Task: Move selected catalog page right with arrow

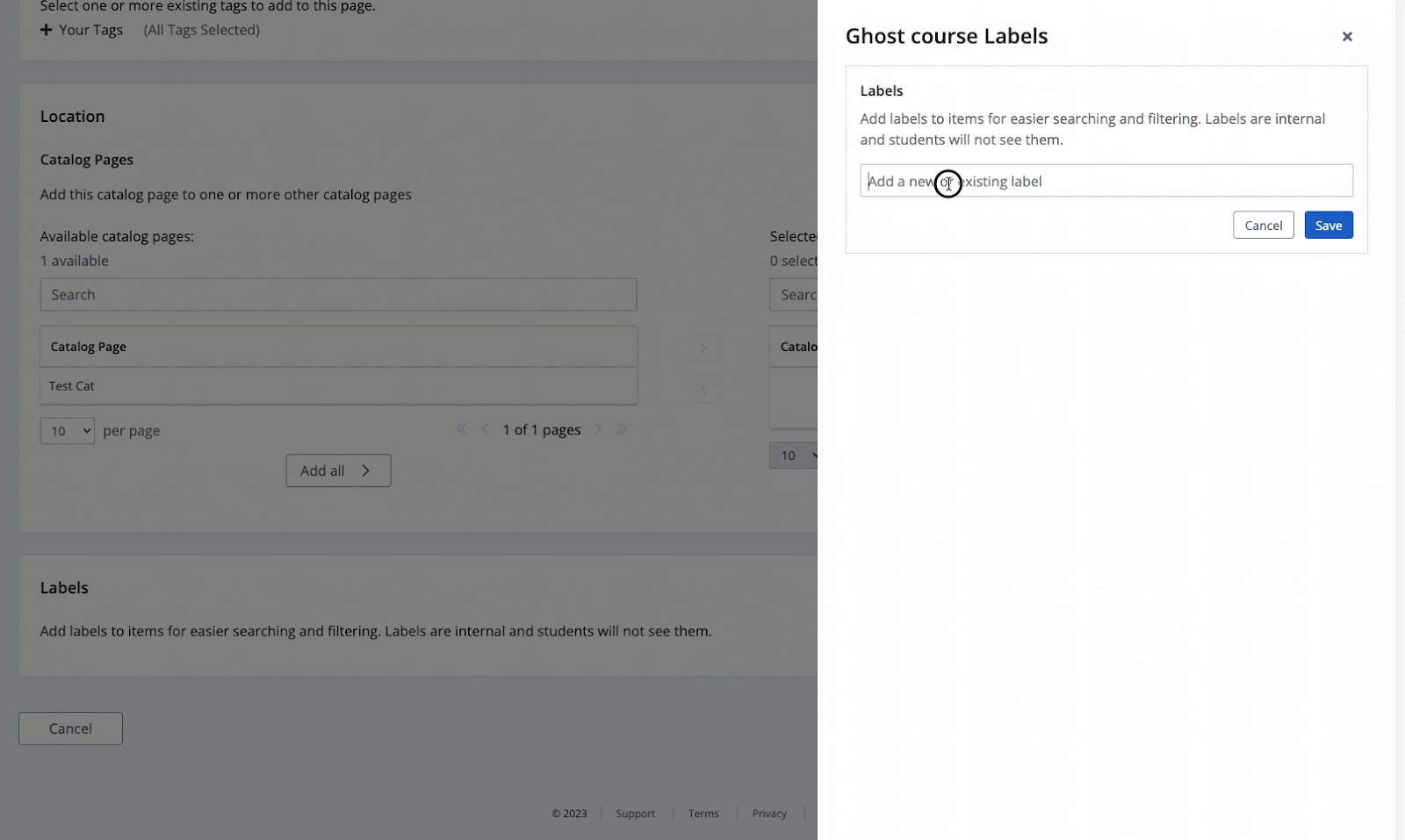Action: 702,348
